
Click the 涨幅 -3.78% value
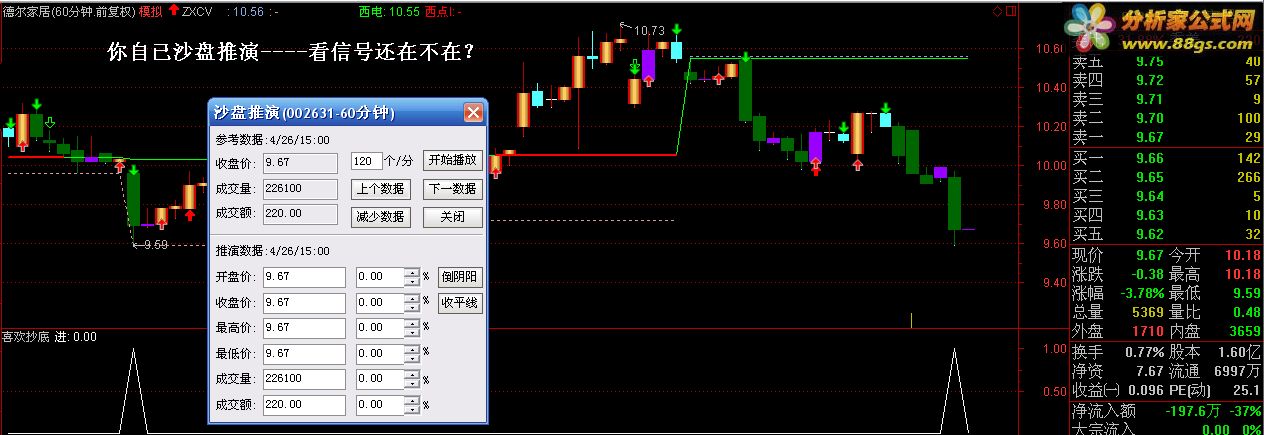click(1141, 294)
